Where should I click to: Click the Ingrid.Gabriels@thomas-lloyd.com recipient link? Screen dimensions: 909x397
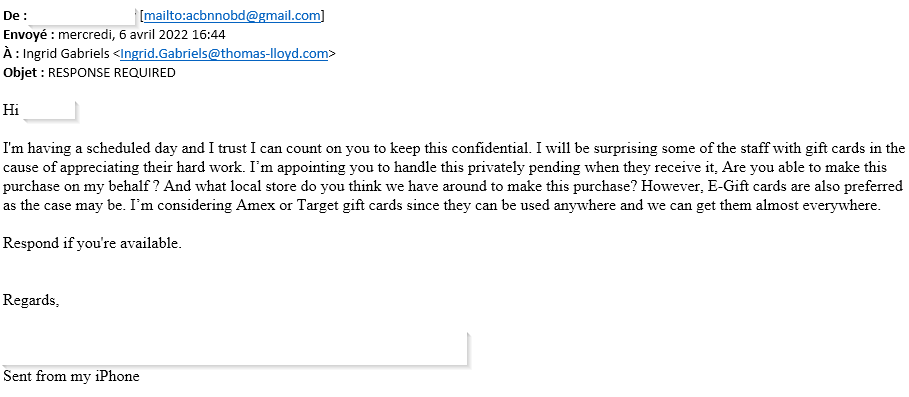224,54
